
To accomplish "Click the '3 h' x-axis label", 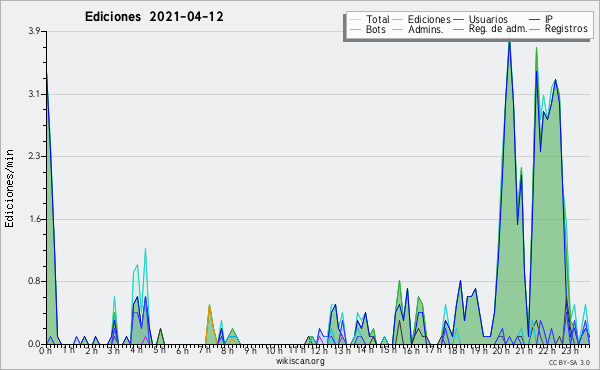I will 113,351.
